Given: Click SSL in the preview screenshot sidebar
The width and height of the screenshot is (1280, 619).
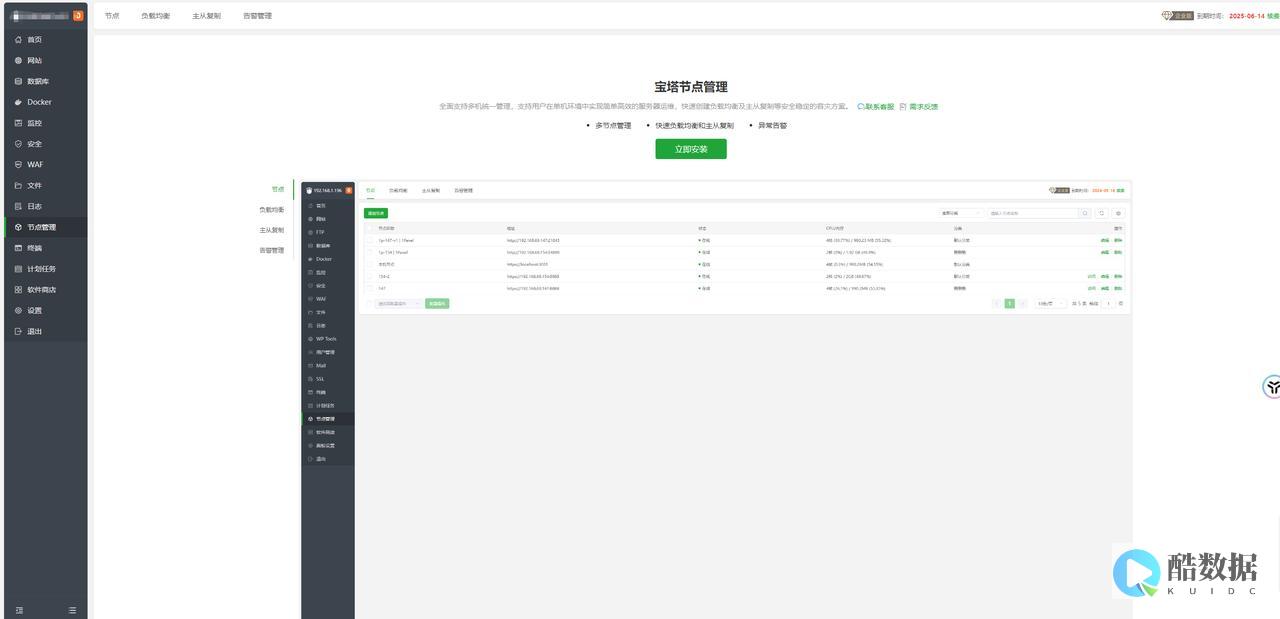Looking at the screenshot, I should coord(320,379).
